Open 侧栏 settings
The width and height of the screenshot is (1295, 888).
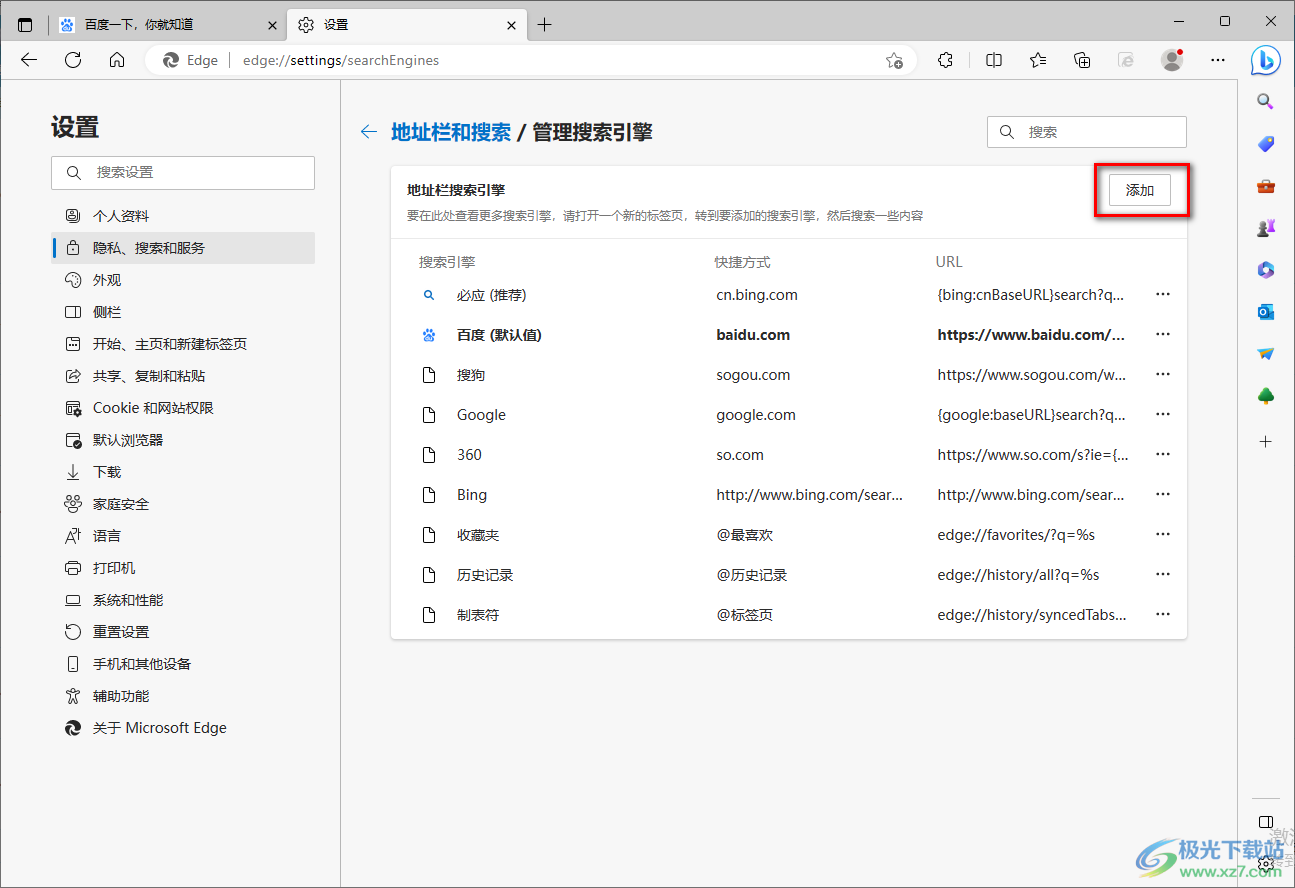click(x=183, y=312)
